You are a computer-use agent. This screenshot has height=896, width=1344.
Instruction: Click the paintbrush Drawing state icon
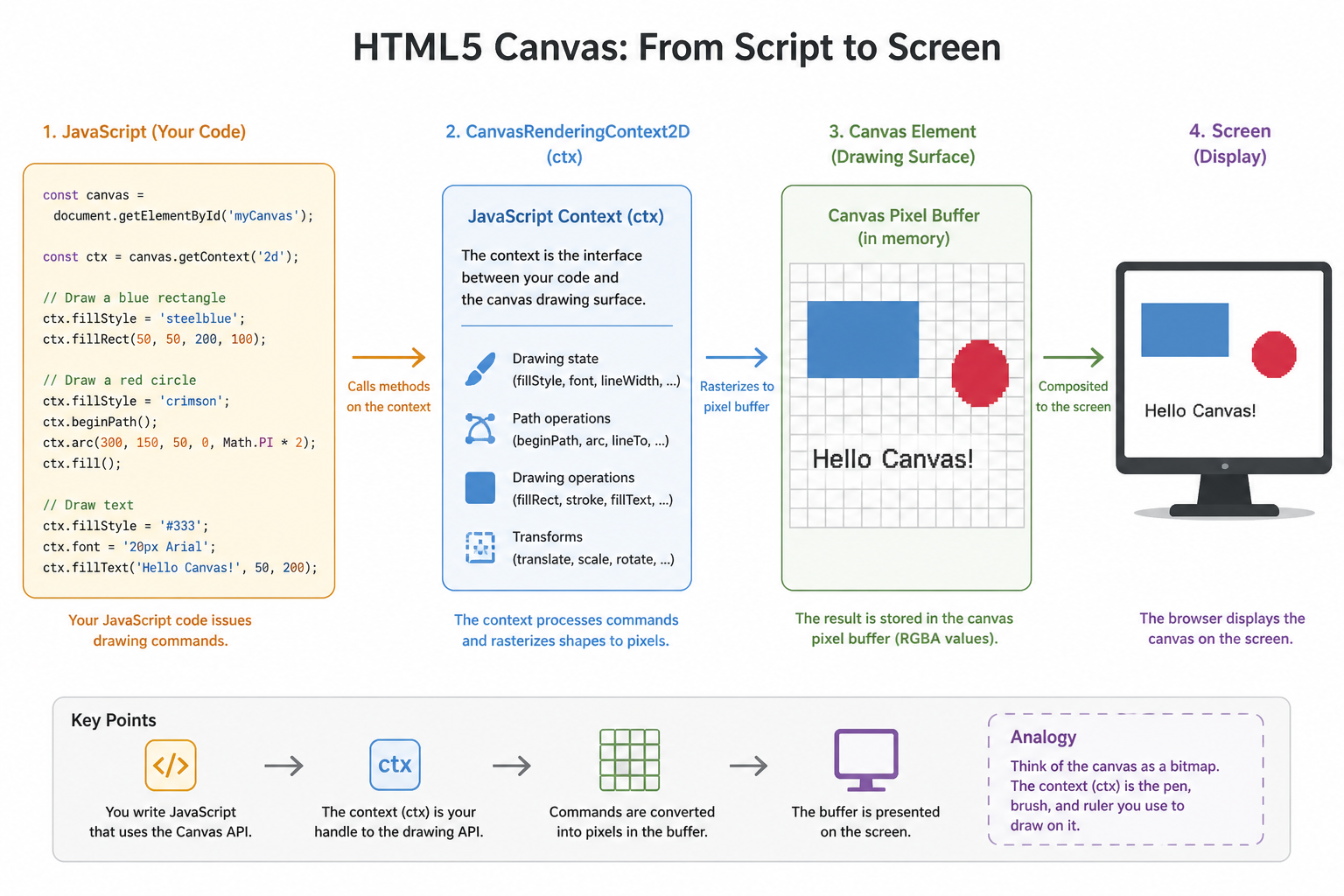point(480,369)
